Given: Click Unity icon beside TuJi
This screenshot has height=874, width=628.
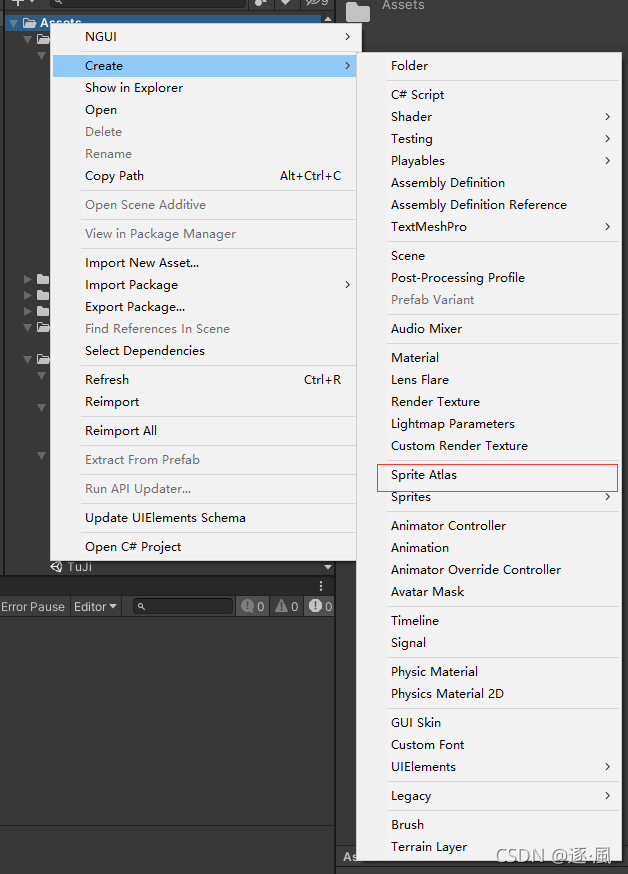Looking at the screenshot, I should [x=56, y=567].
